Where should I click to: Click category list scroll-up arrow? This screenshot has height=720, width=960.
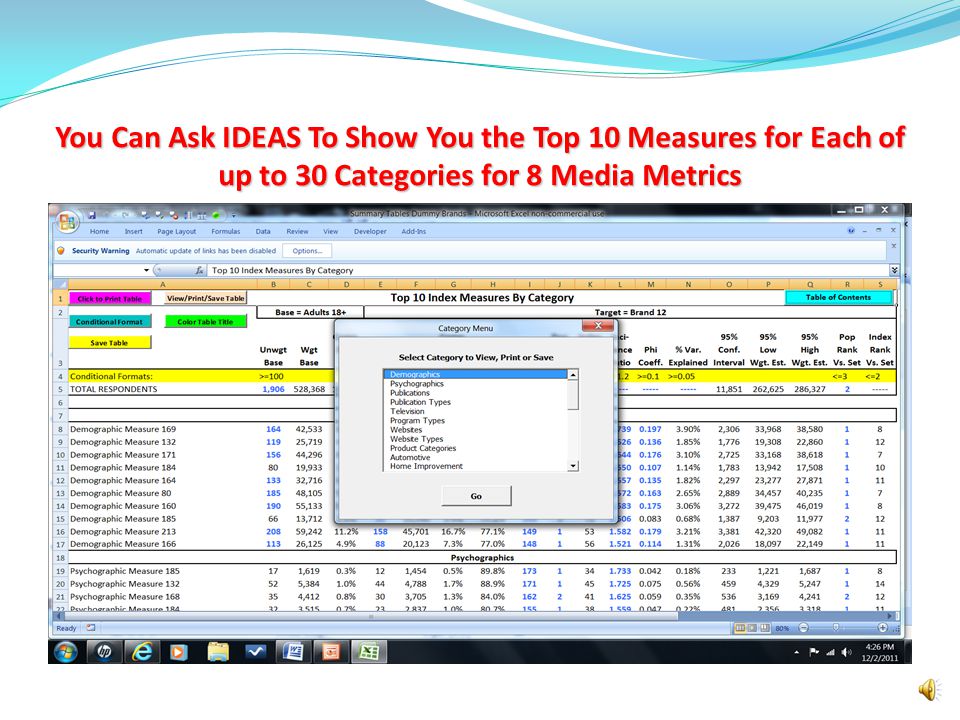[573, 375]
